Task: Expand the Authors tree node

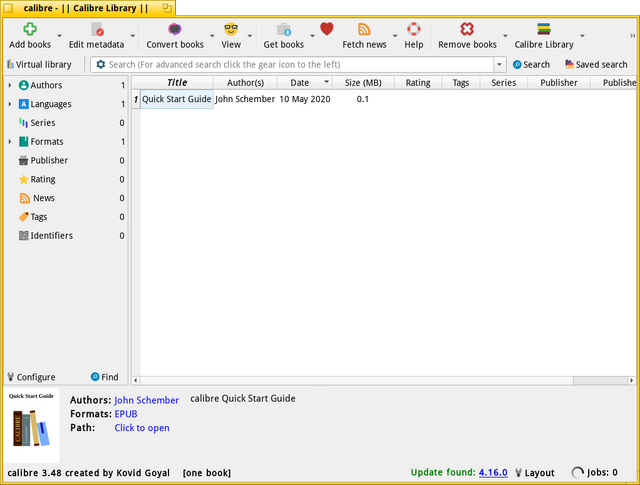Action: (x=10, y=85)
